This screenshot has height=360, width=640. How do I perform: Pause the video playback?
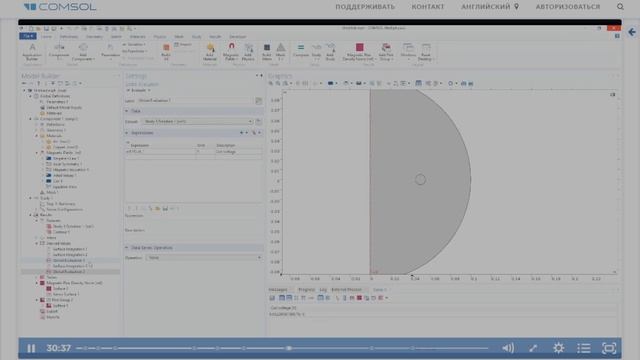(x=31, y=348)
